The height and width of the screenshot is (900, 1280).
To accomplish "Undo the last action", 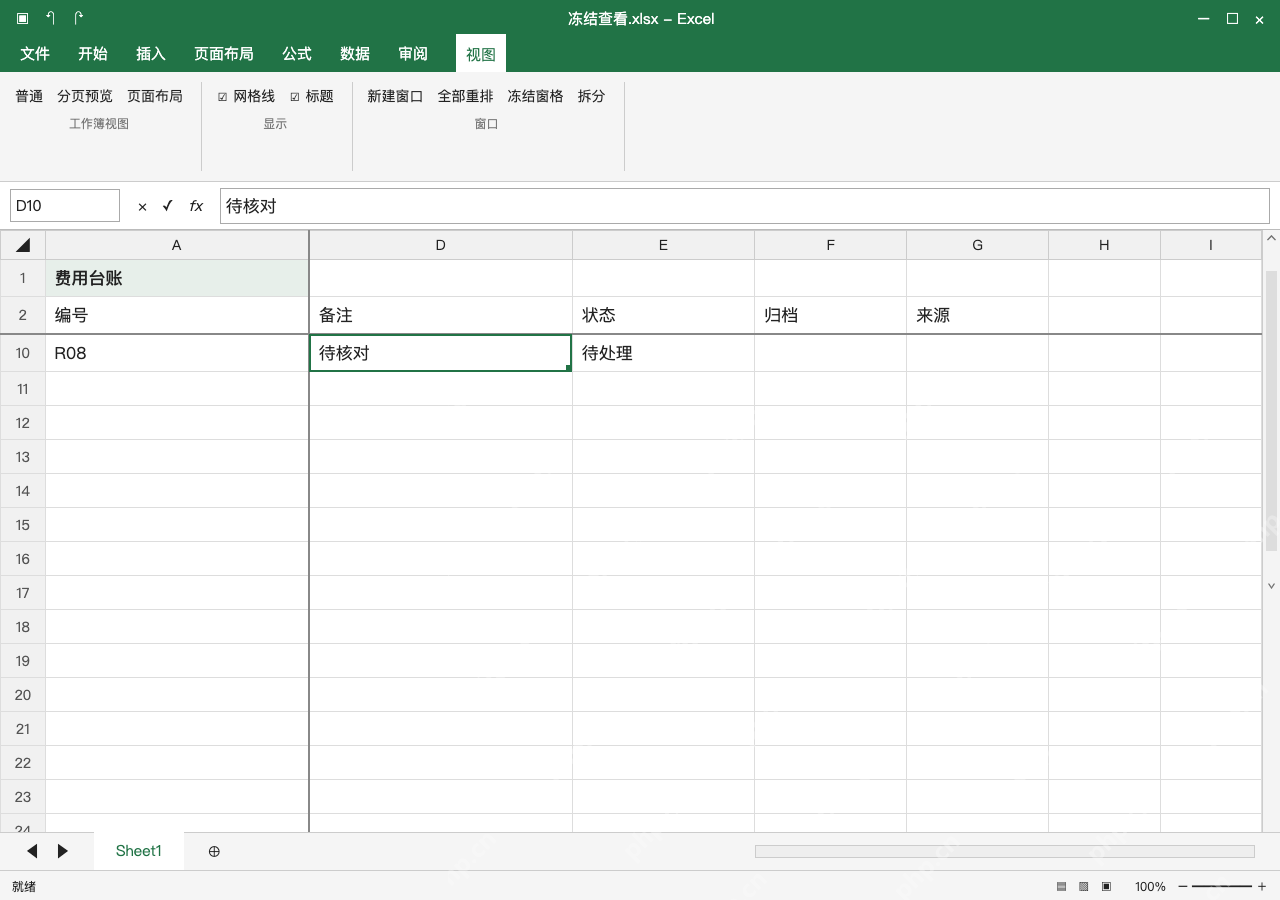I will (50, 18).
